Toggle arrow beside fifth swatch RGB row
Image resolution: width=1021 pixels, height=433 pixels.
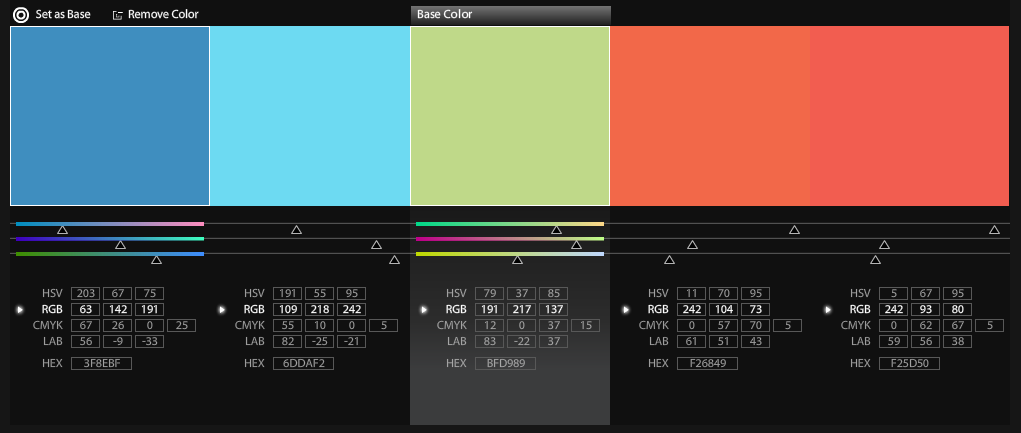pyautogui.click(x=828, y=310)
